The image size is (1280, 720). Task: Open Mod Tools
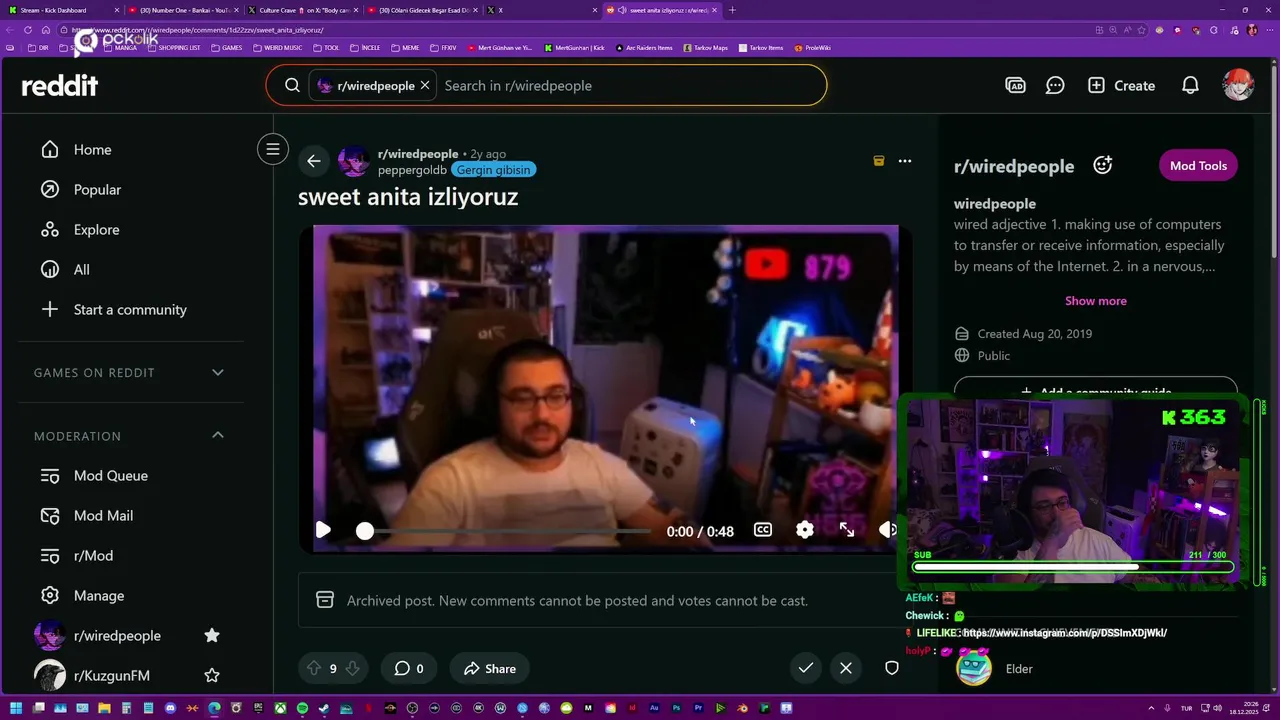click(x=1198, y=166)
